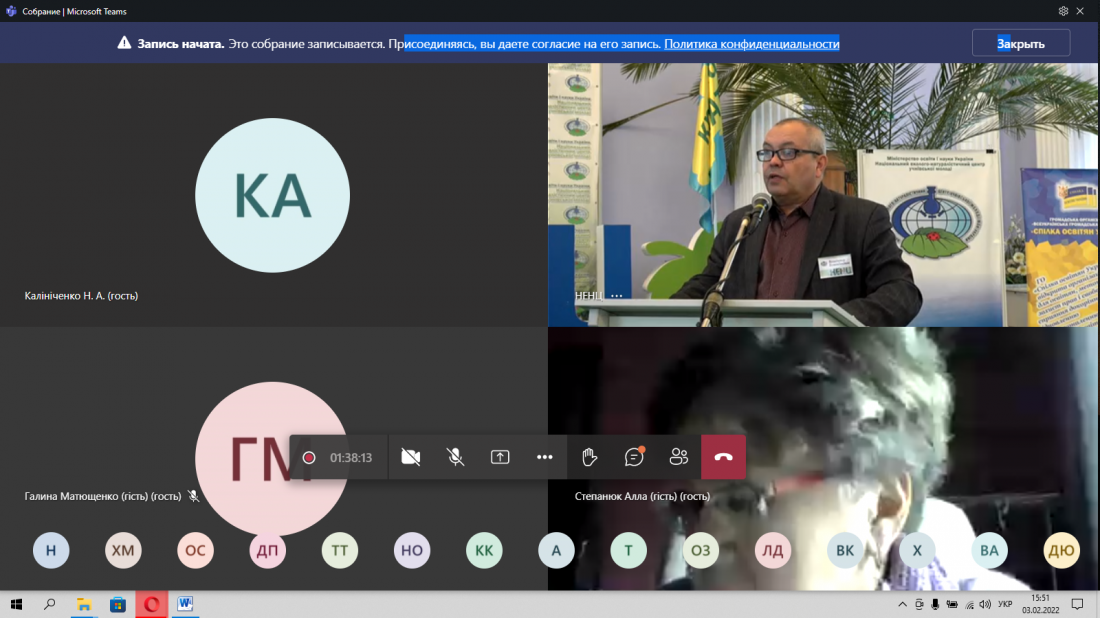
Task: Switch УКР keyboard language
Action: click(x=1005, y=604)
